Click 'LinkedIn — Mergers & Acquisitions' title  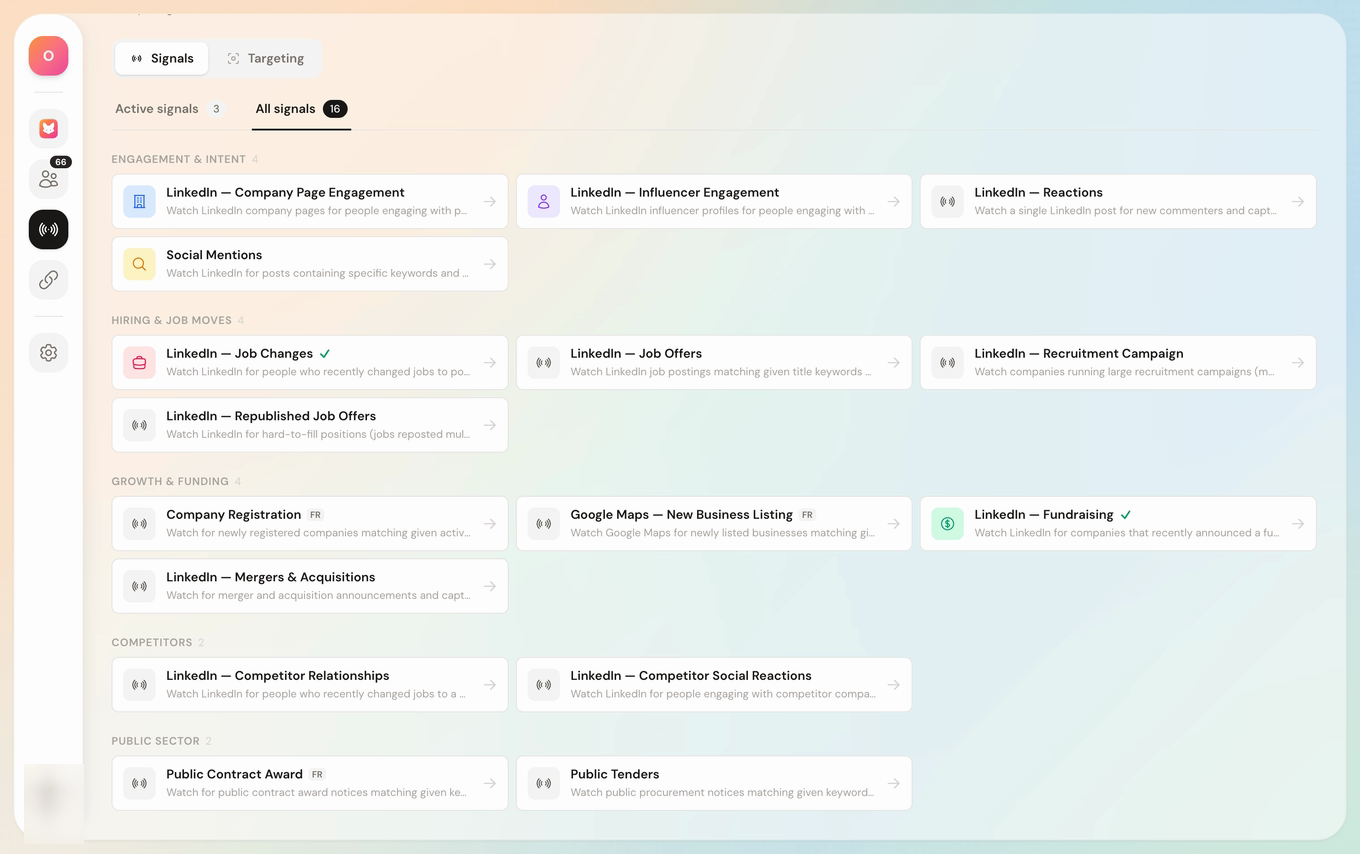pos(270,577)
